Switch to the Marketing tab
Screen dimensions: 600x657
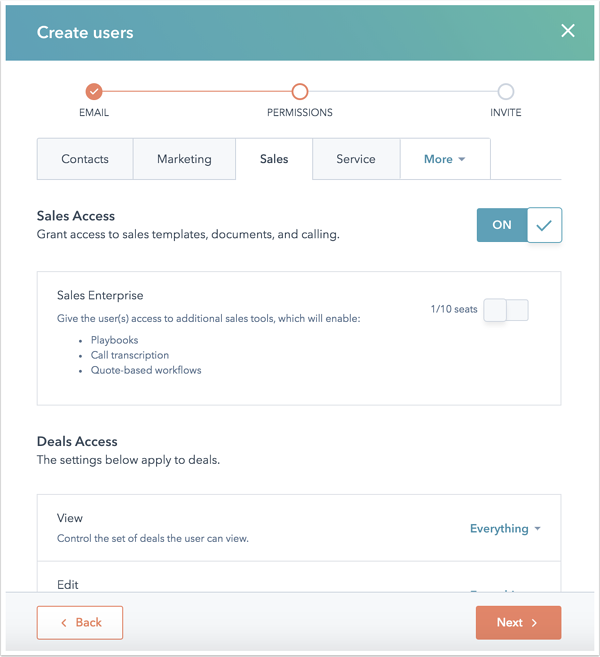tap(184, 159)
